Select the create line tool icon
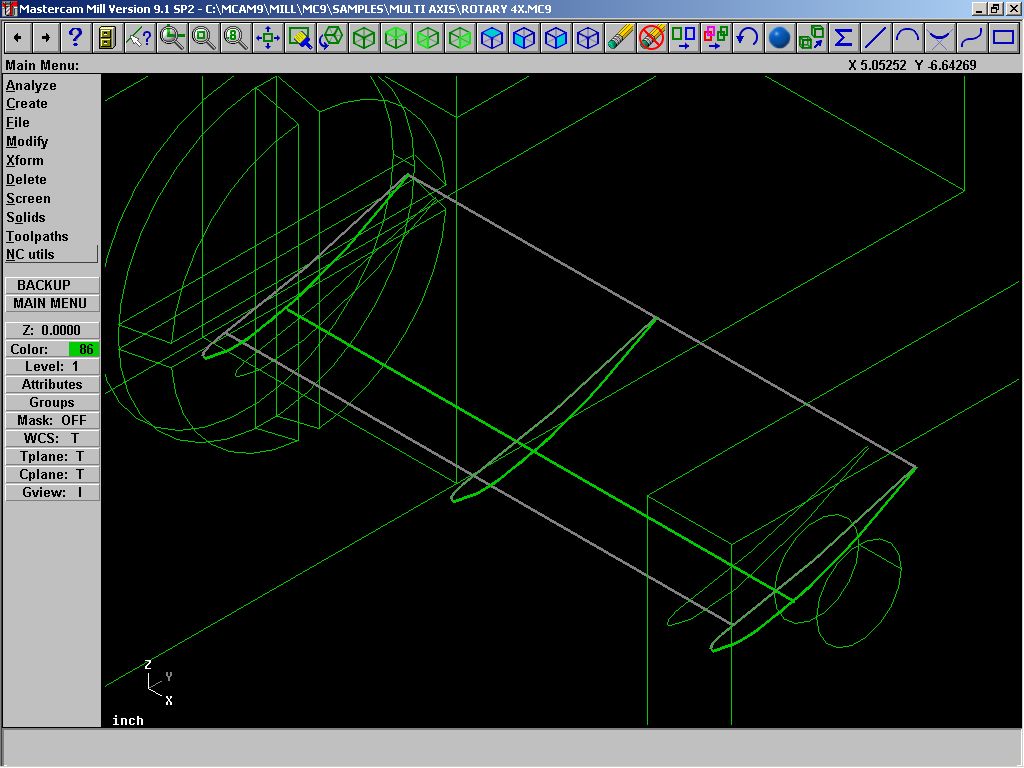Image resolution: width=1024 pixels, height=768 pixels. click(x=876, y=38)
